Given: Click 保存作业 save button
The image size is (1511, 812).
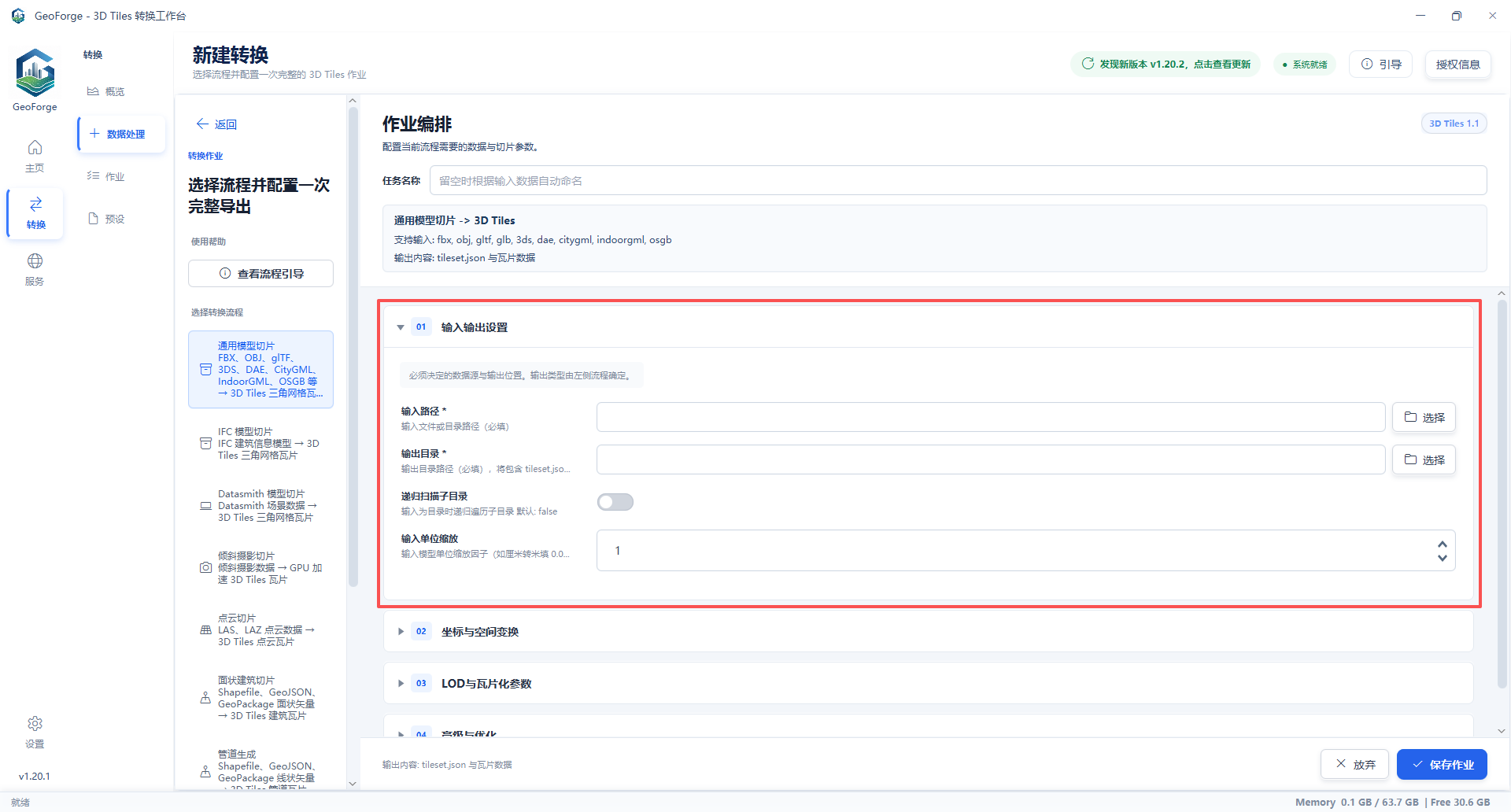Looking at the screenshot, I should coord(1442,764).
